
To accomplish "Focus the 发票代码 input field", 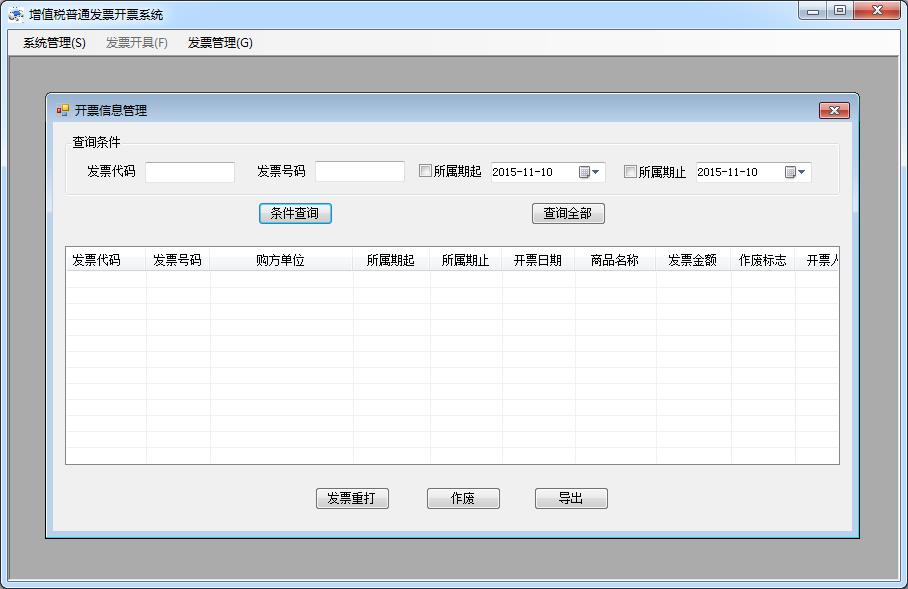I will click(190, 172).
